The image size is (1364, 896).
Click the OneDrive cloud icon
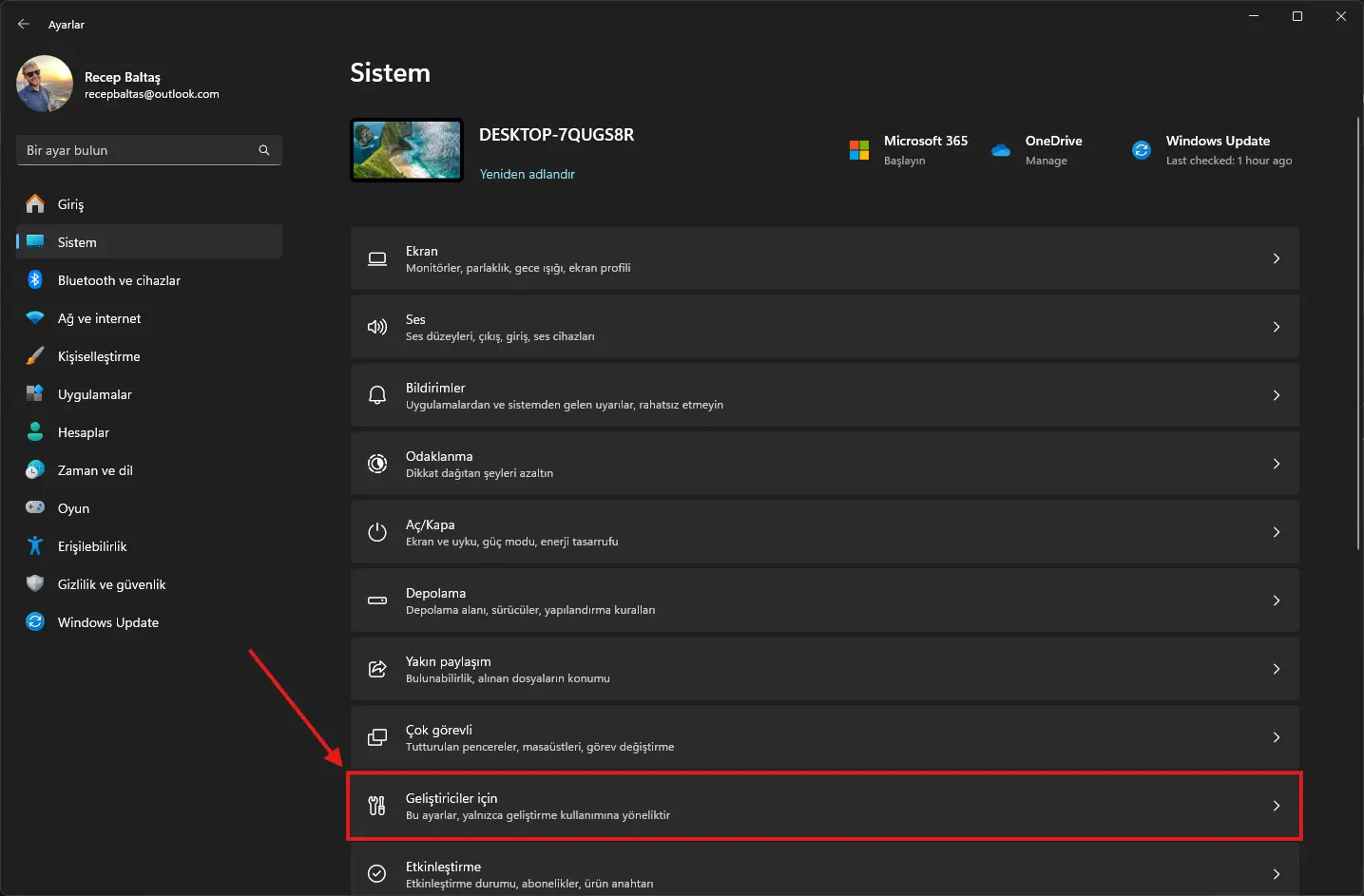point(1001,150)
